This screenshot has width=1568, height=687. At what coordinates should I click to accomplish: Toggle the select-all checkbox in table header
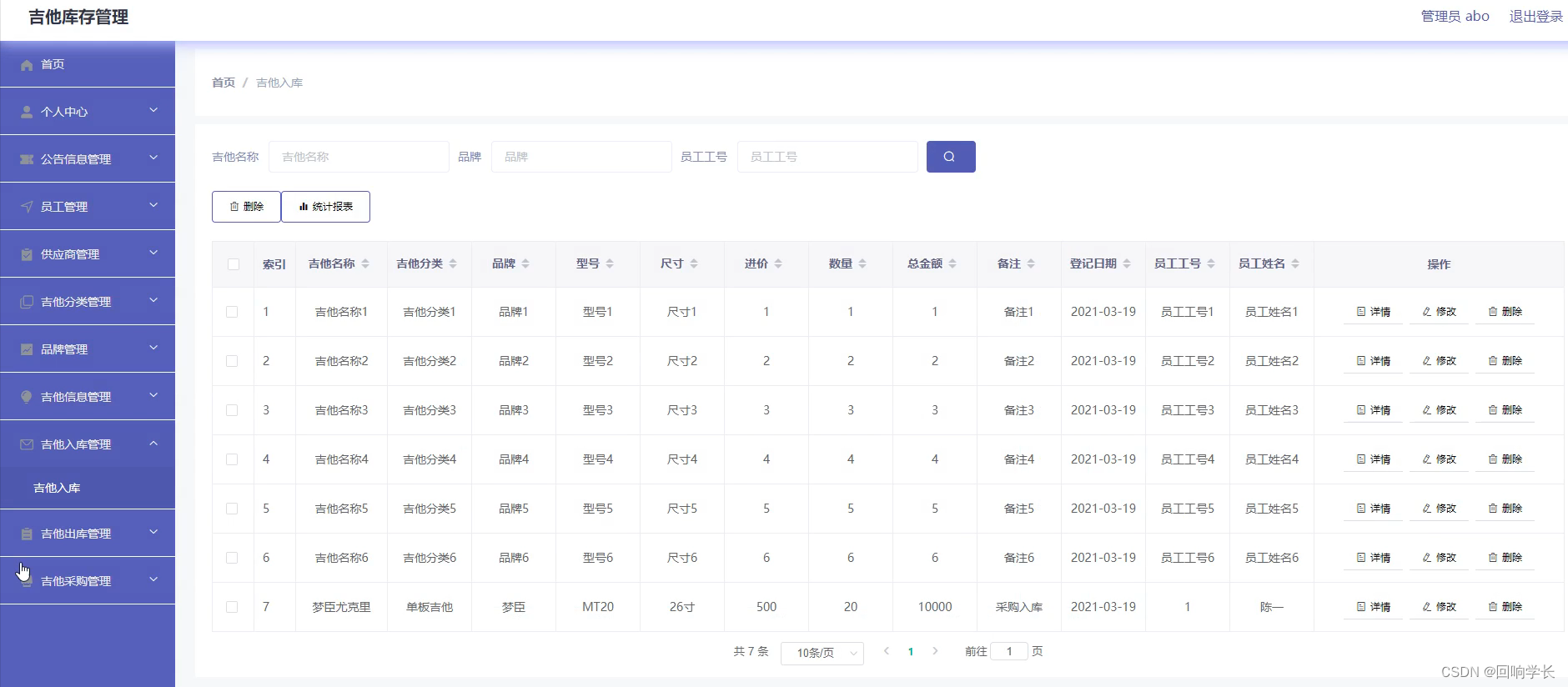[234, 264]
